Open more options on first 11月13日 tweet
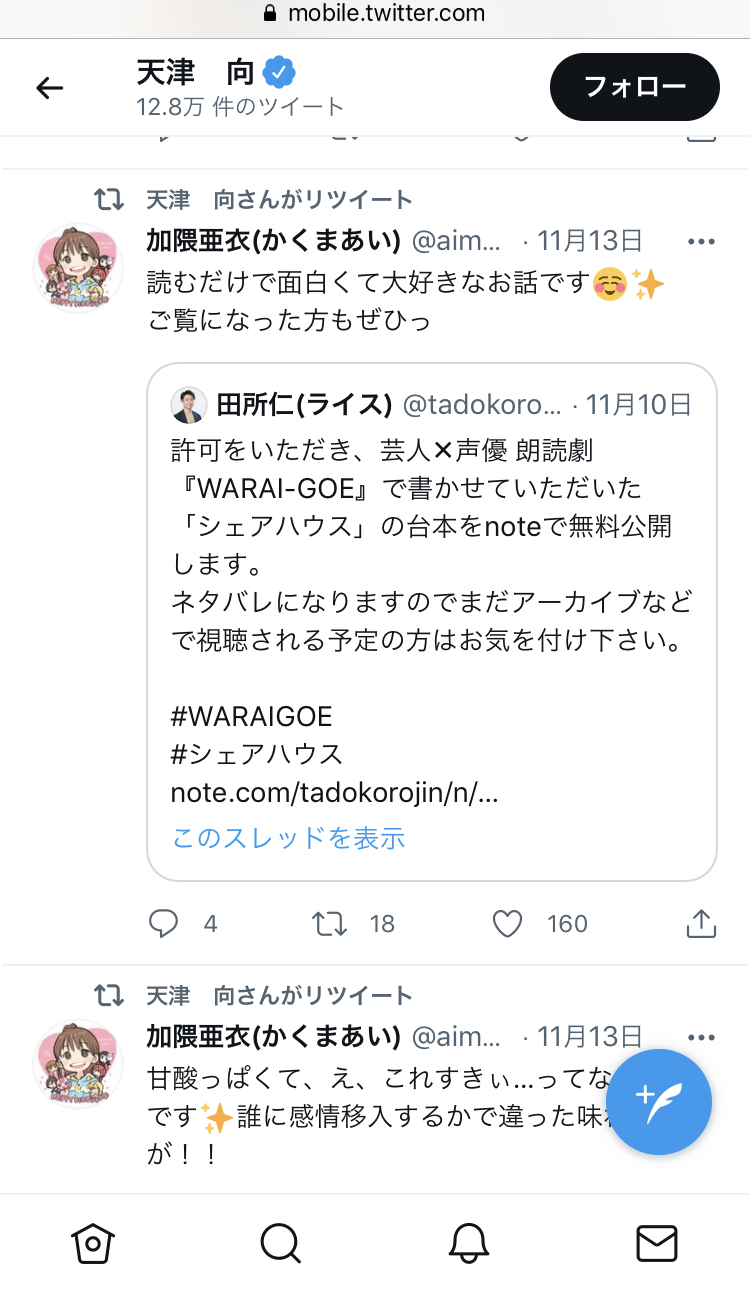This screenshot has height=1293, width=750. tap(702, 241)
